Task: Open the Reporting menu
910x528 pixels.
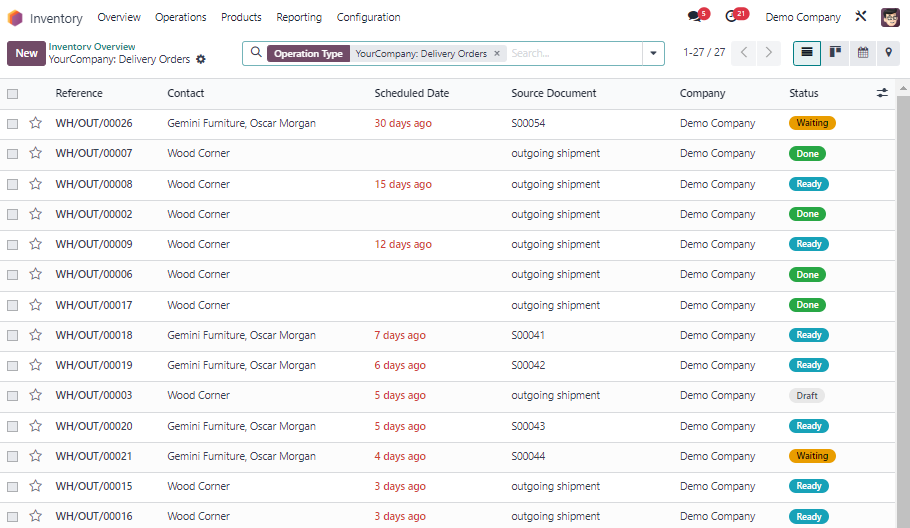Action: [299, 17]
